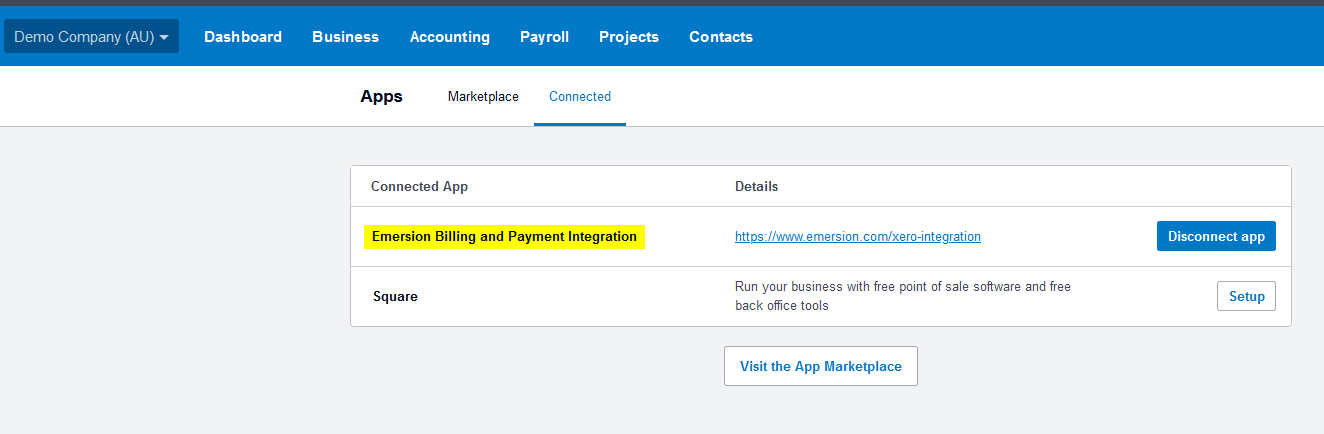Click the caret arrow beside Demo Company
1324x434 pixels.
click(164, 37)
